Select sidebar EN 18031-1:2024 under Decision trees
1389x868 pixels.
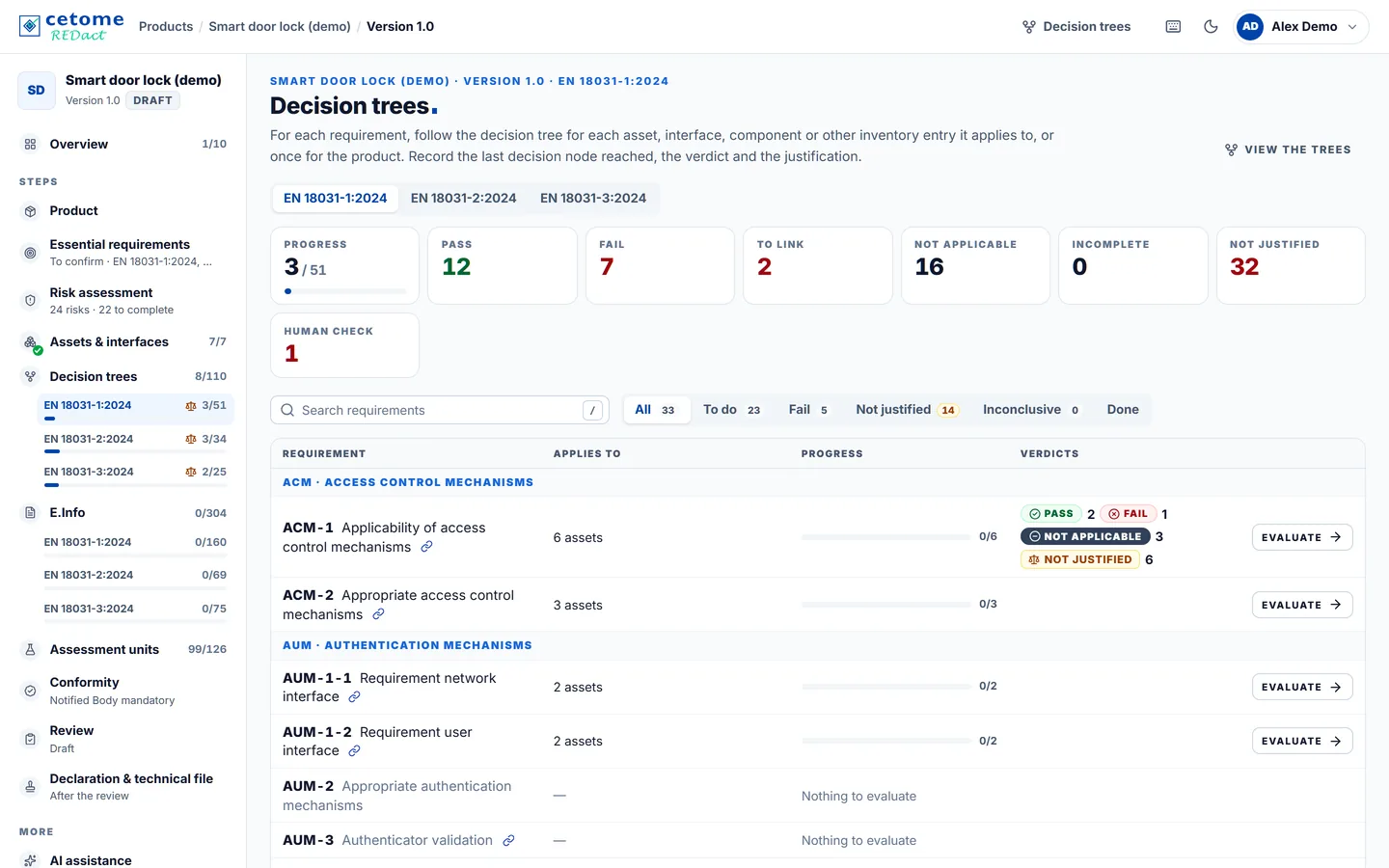point(135,409)
